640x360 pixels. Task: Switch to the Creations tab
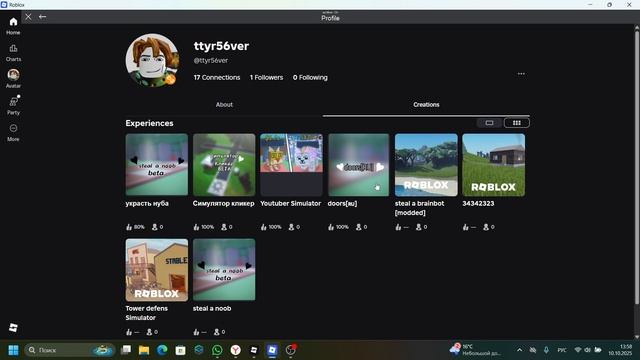point(426,105)
